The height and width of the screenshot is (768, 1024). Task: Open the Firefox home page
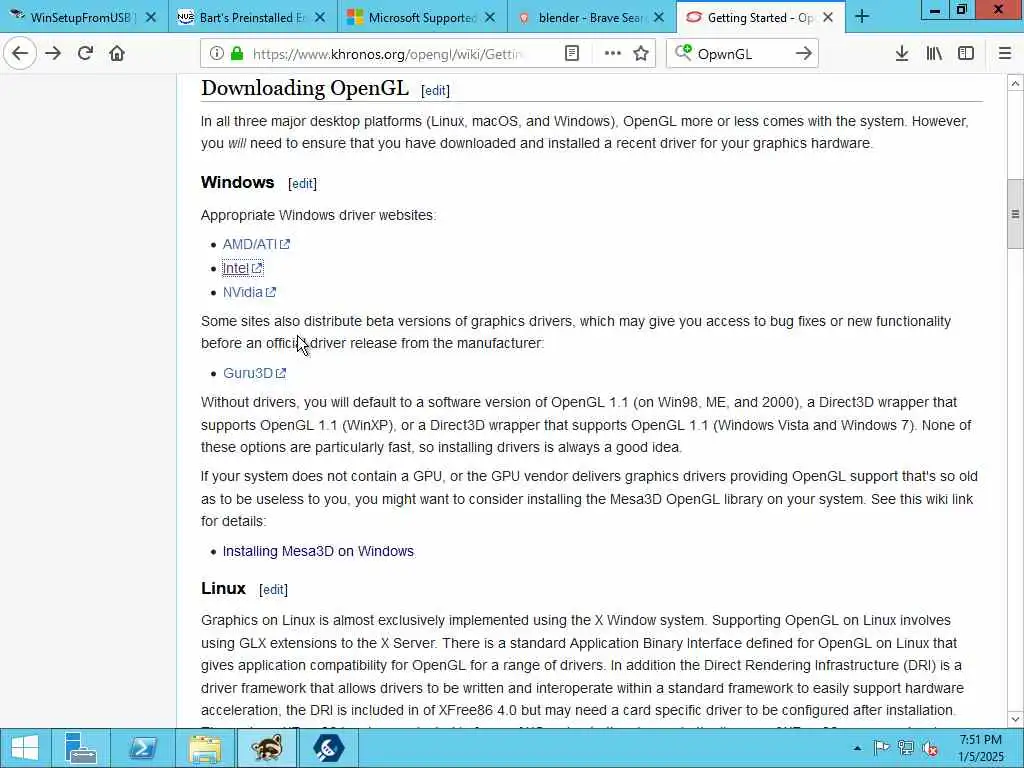[x=117, y=54]
